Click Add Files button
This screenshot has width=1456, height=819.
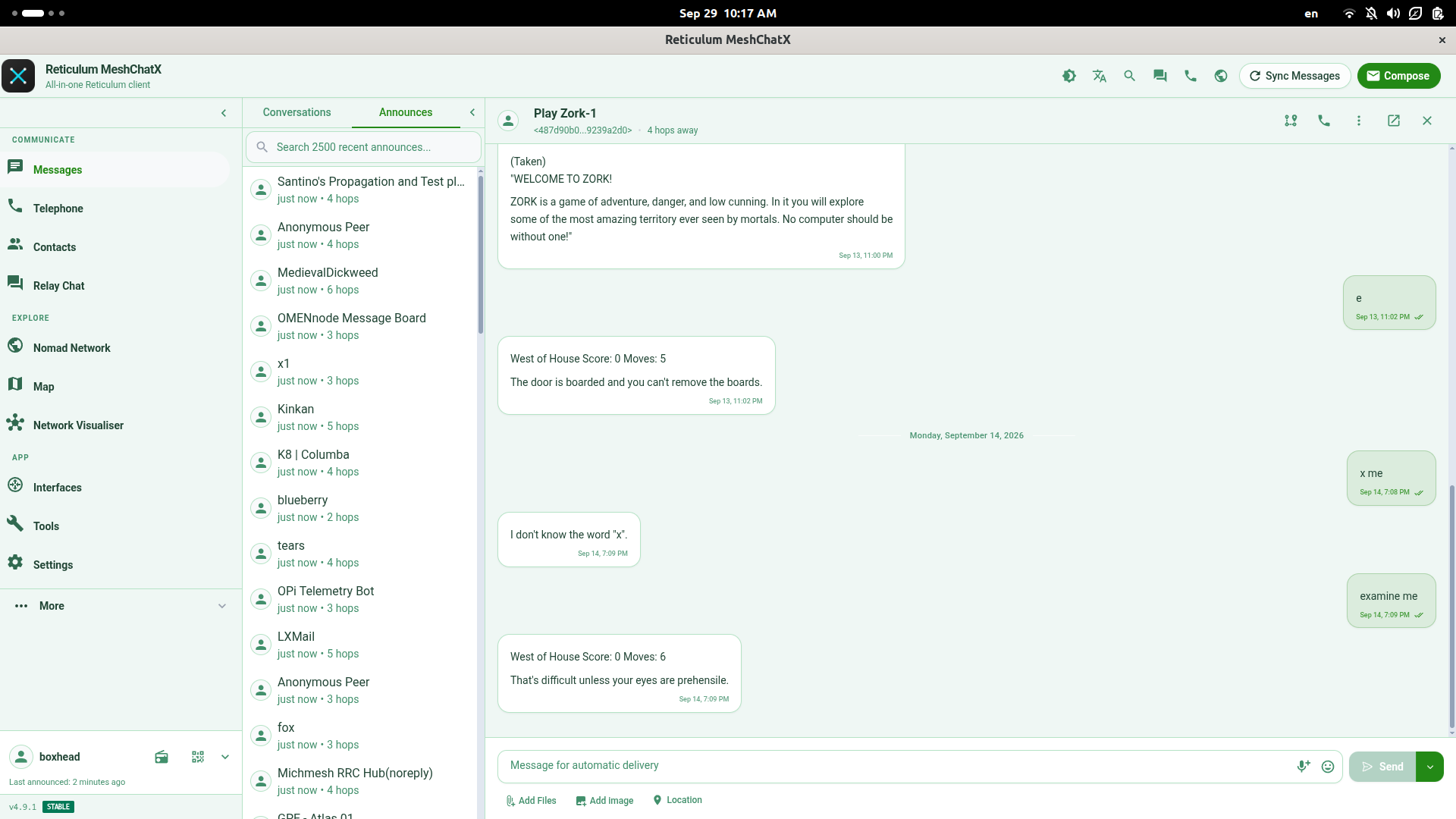point(531,801)
